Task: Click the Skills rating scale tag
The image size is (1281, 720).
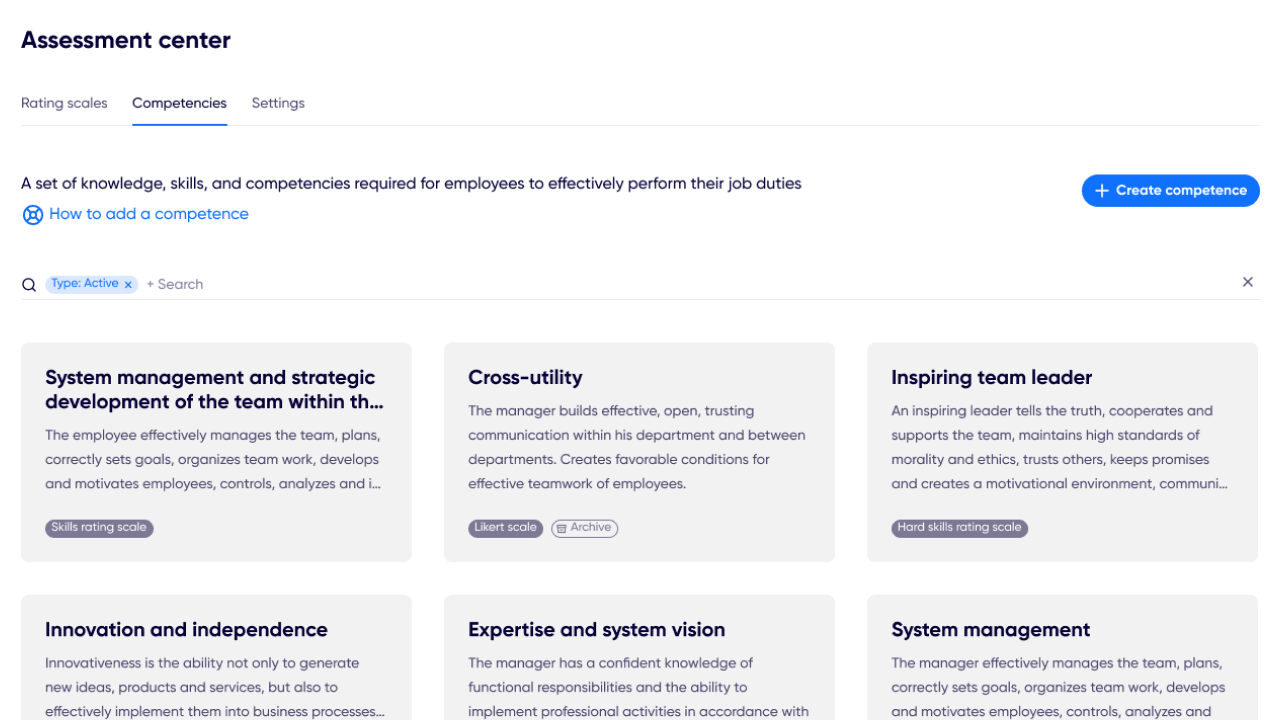Action: [x=99, y=528]
